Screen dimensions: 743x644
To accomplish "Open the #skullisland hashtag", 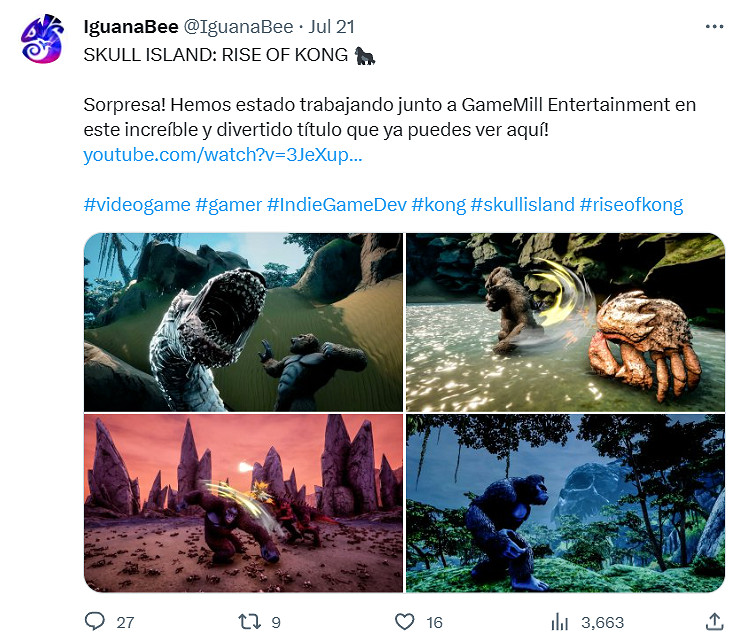I will [x=523, y=205].
